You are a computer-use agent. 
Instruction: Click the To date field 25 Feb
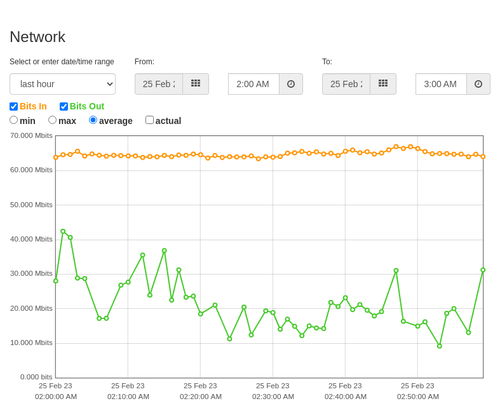tap(346, 84)
